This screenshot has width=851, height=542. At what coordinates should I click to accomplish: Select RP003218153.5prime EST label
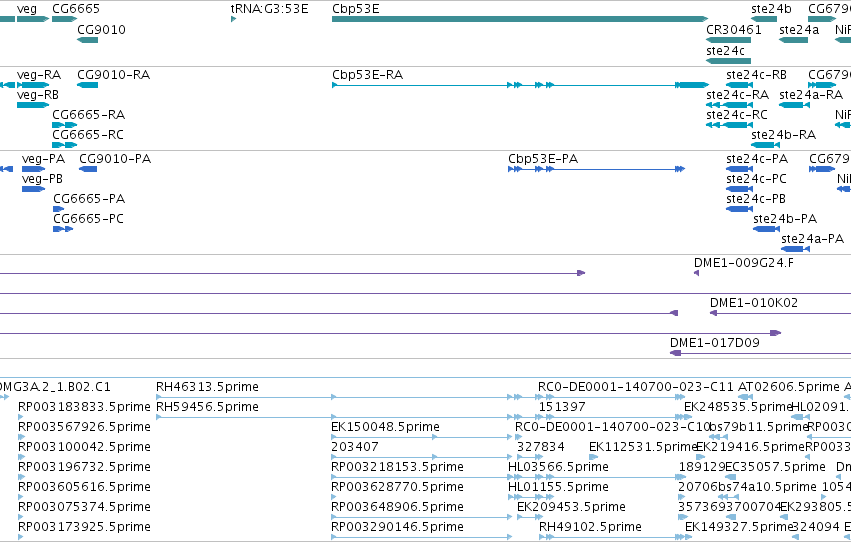397,467
